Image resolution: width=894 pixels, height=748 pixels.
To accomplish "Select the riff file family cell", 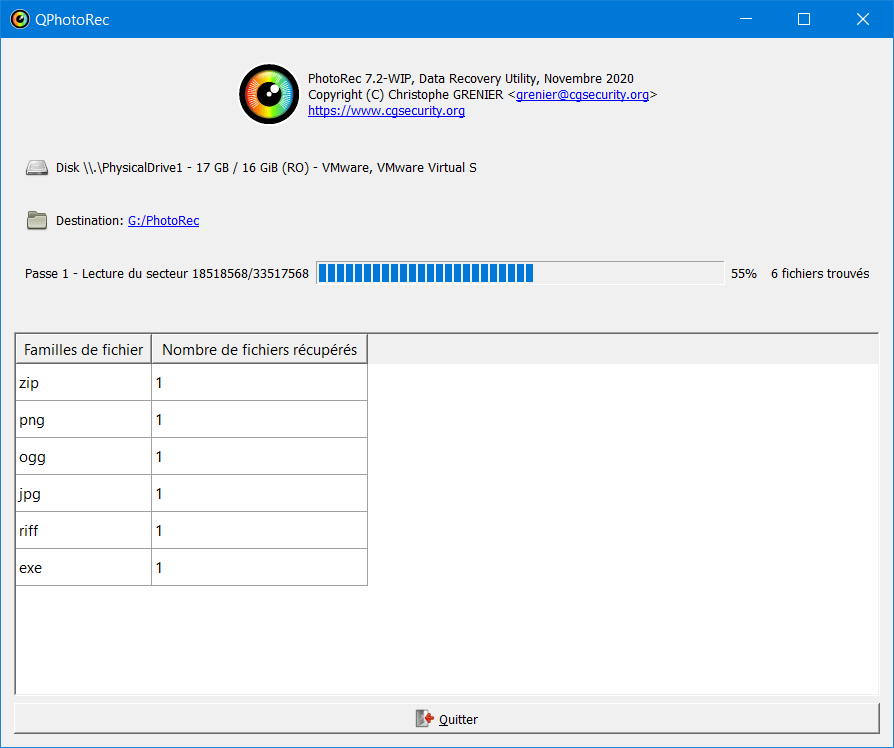I will tap(83, 530).
